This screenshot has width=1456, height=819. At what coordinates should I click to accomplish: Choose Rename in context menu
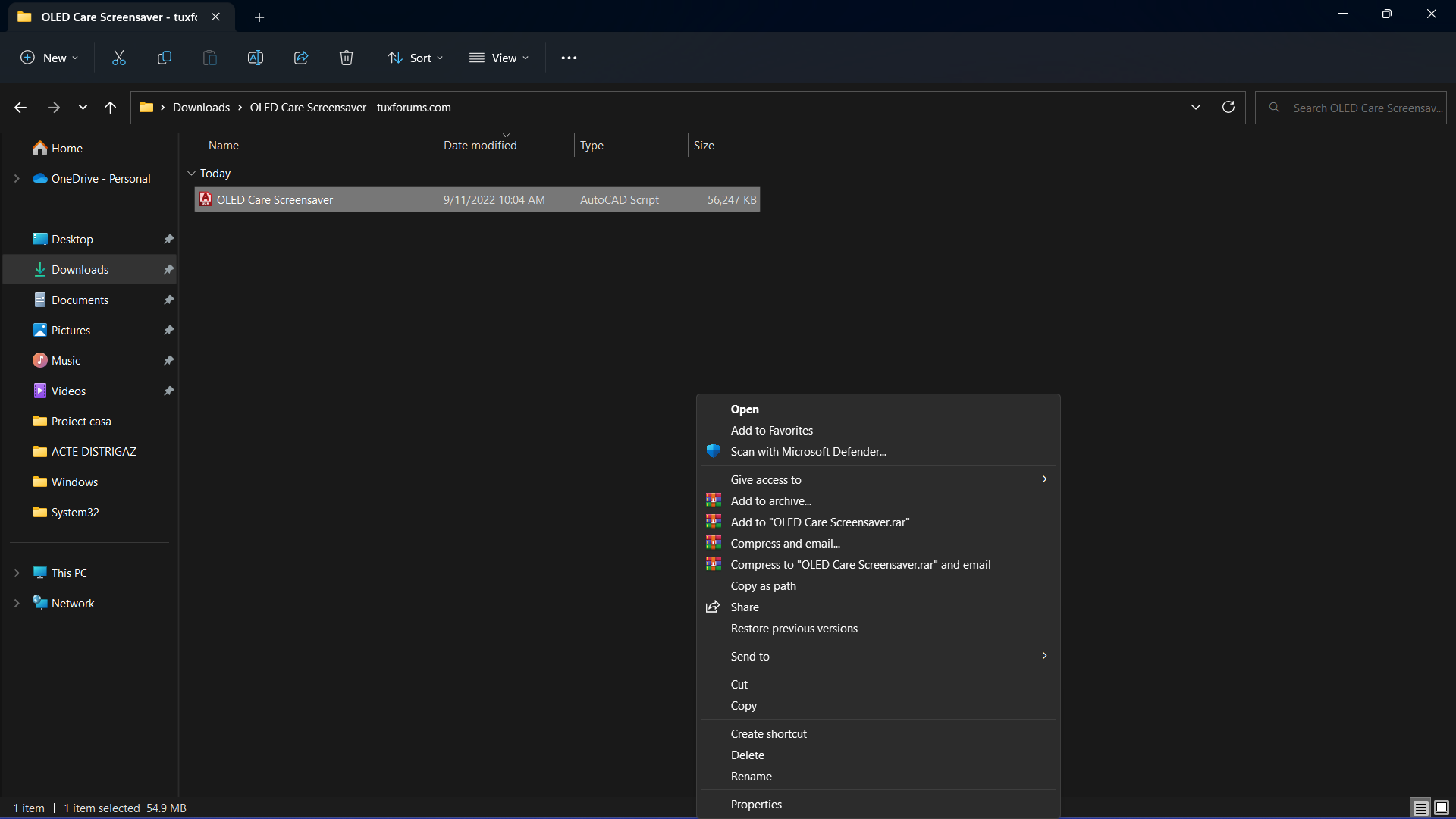[x=878, y=776]
